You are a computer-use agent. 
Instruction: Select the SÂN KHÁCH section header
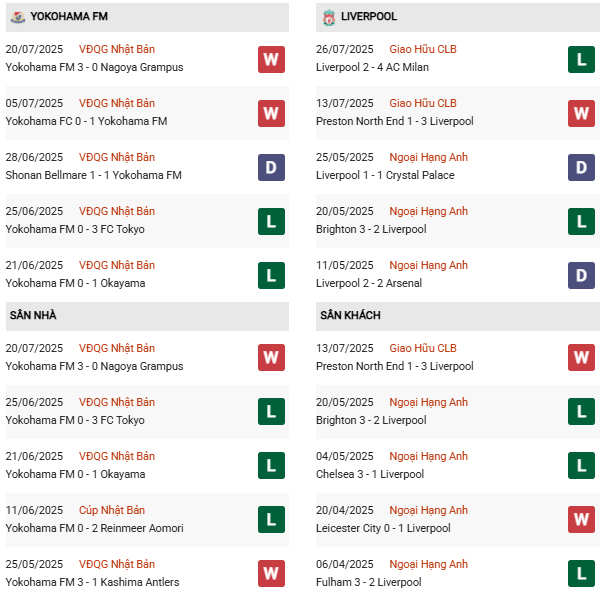(350, 316)
